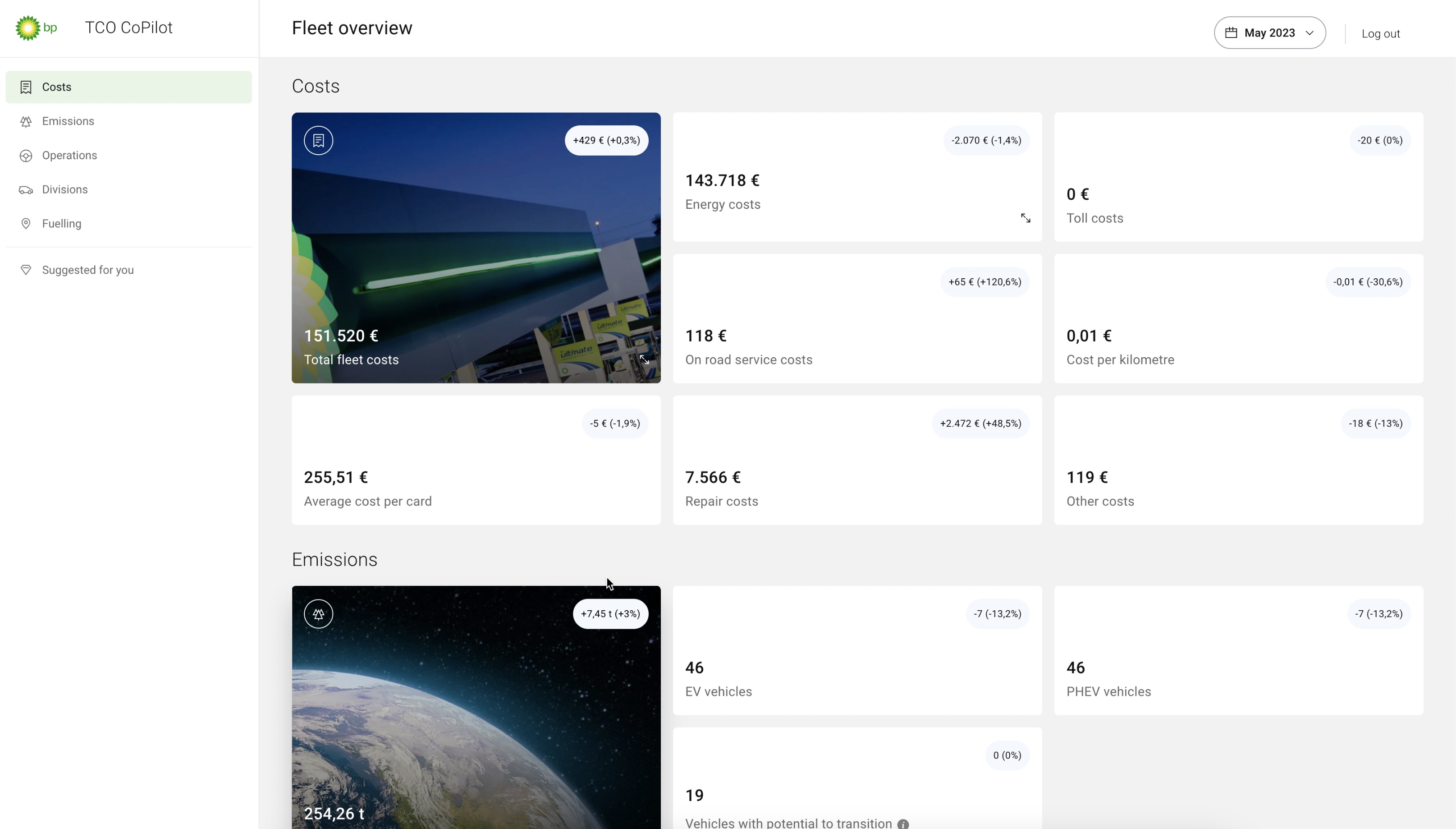Image resolution: width=1456 pixels, height=829 pixels.
Task: Click the receipt icon on Total fleet costs card
Action: pyautogui.click(x=319, y=141)
